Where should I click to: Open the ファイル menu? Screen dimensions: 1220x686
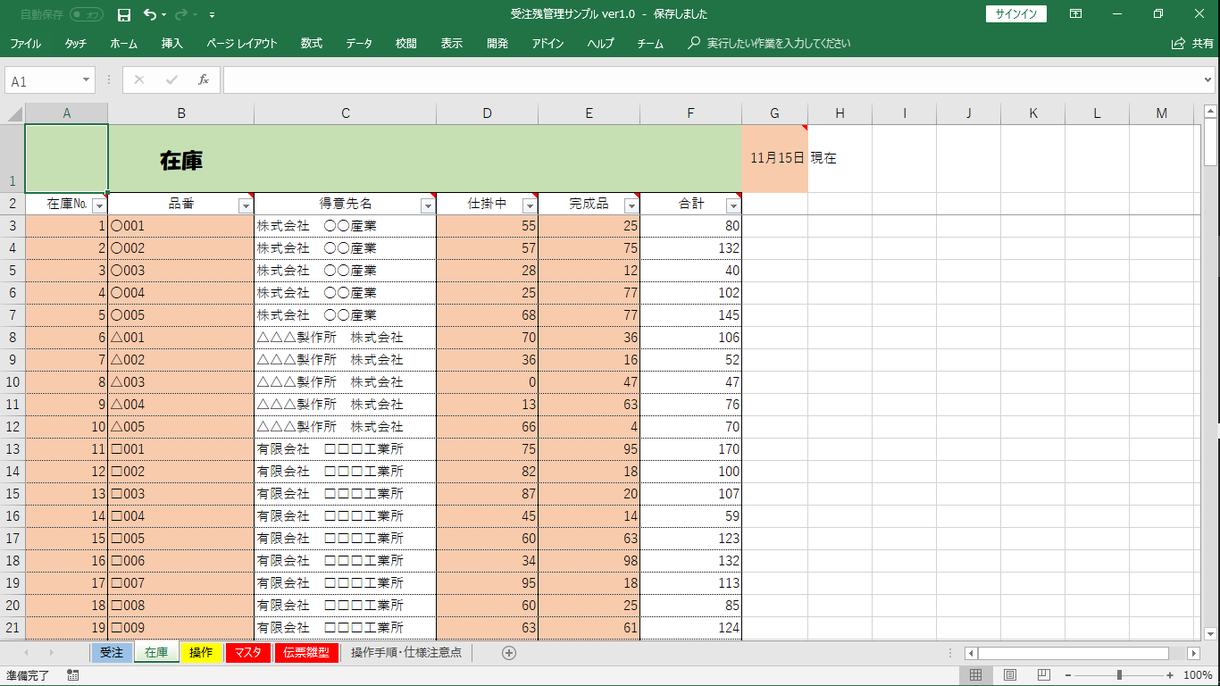point(25,44)
